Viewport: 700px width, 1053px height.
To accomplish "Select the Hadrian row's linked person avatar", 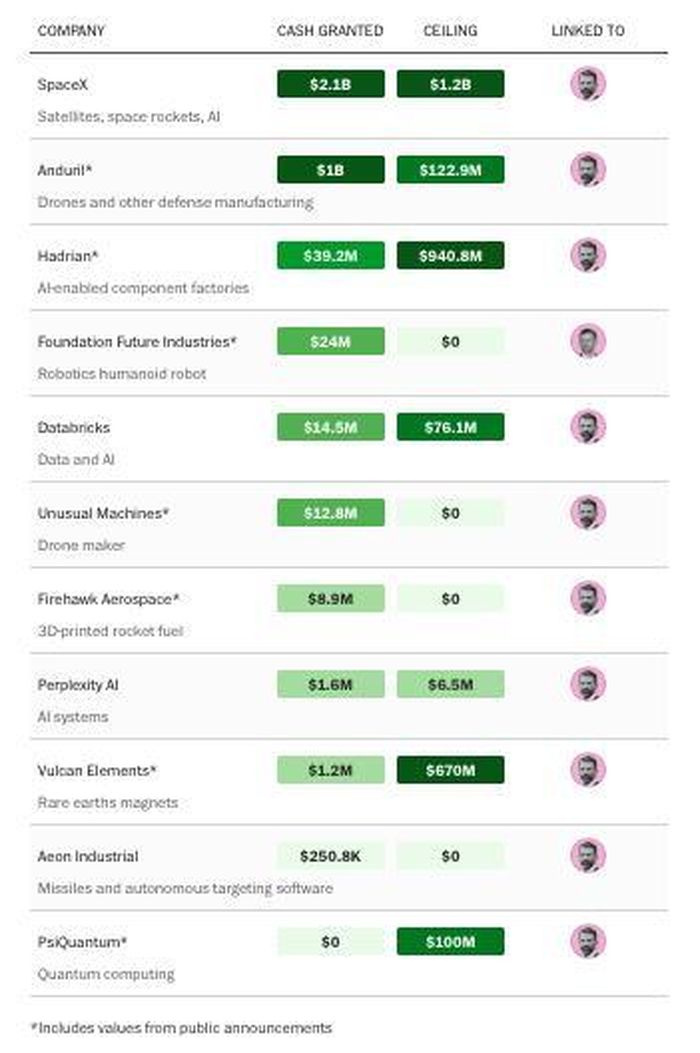I will pos(588,256).
